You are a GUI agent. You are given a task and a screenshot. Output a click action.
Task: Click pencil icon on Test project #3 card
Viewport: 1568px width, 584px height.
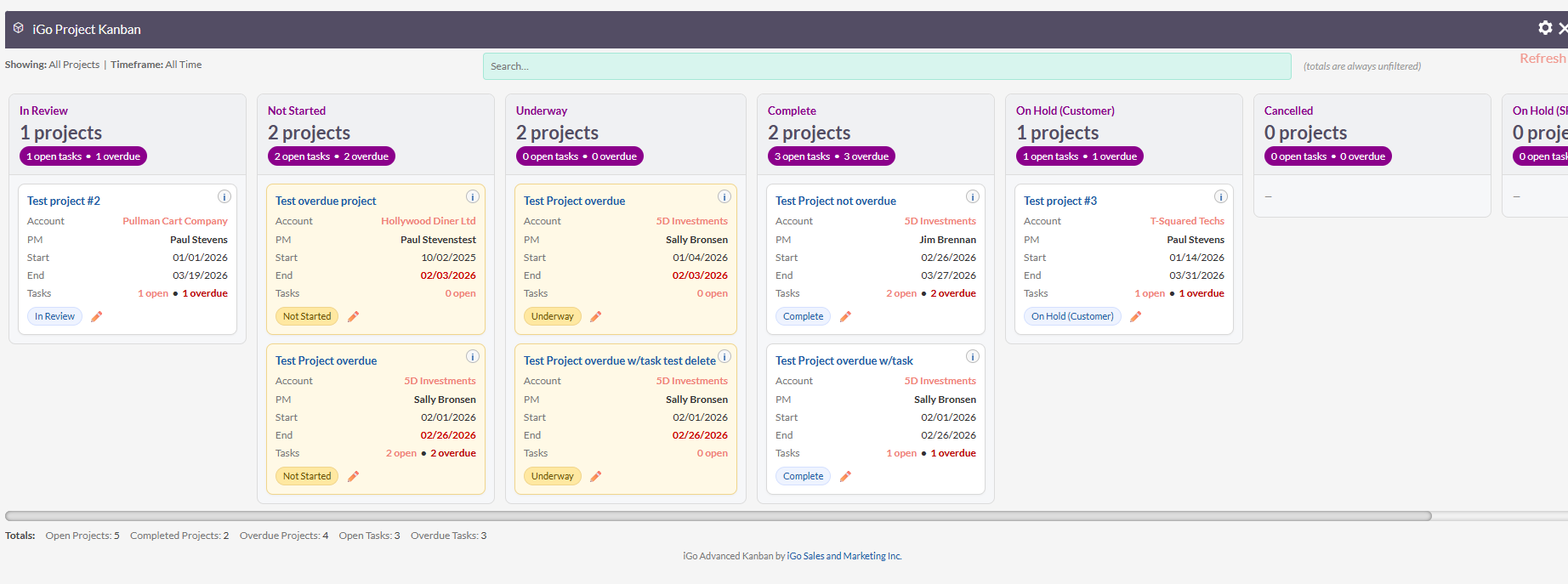pyautogui.click(x=1135, y=316)
